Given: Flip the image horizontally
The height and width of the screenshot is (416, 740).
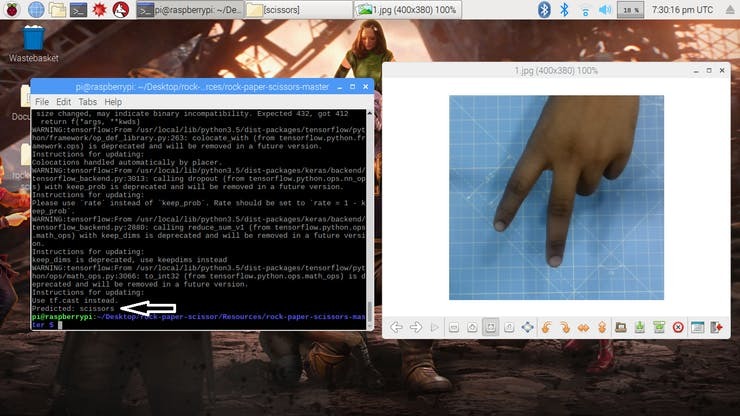Looking at the screenshot, I should [584, 327].
